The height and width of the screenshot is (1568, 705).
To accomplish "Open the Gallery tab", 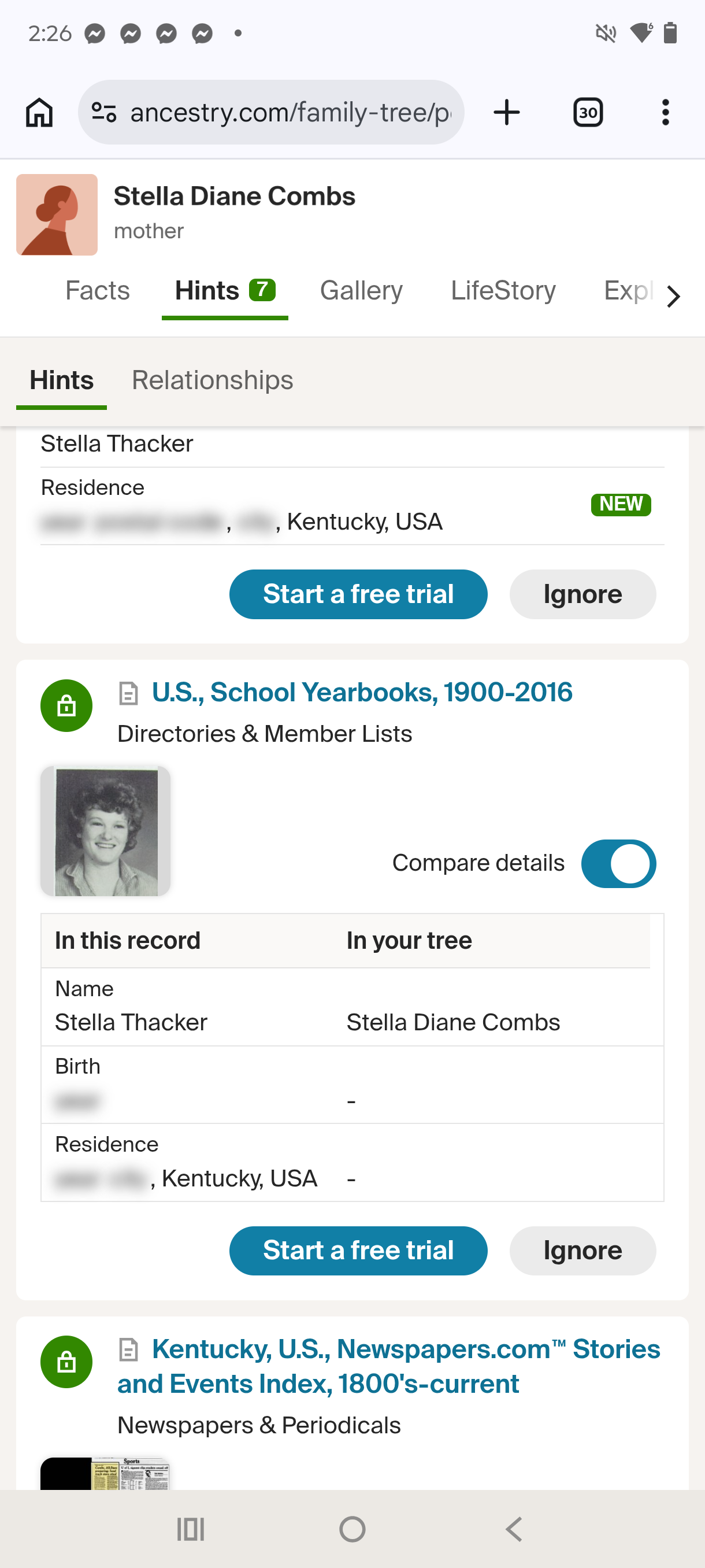I will 361,291.
